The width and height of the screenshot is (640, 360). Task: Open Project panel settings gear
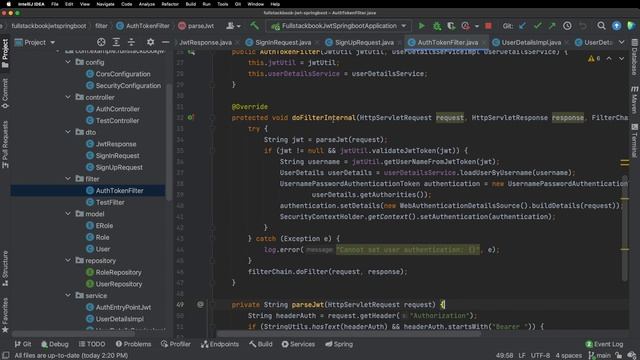tap(151, 42)
